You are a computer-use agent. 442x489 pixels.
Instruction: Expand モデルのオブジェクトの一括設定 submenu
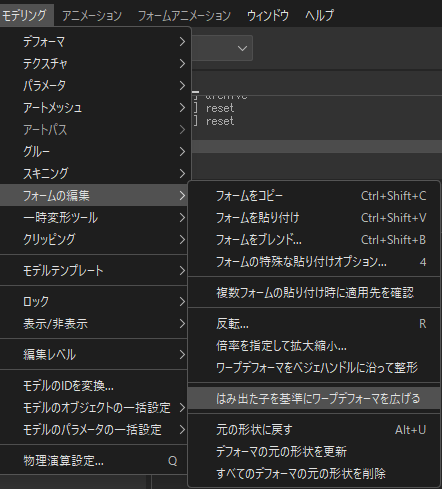(x=95, y=408)
